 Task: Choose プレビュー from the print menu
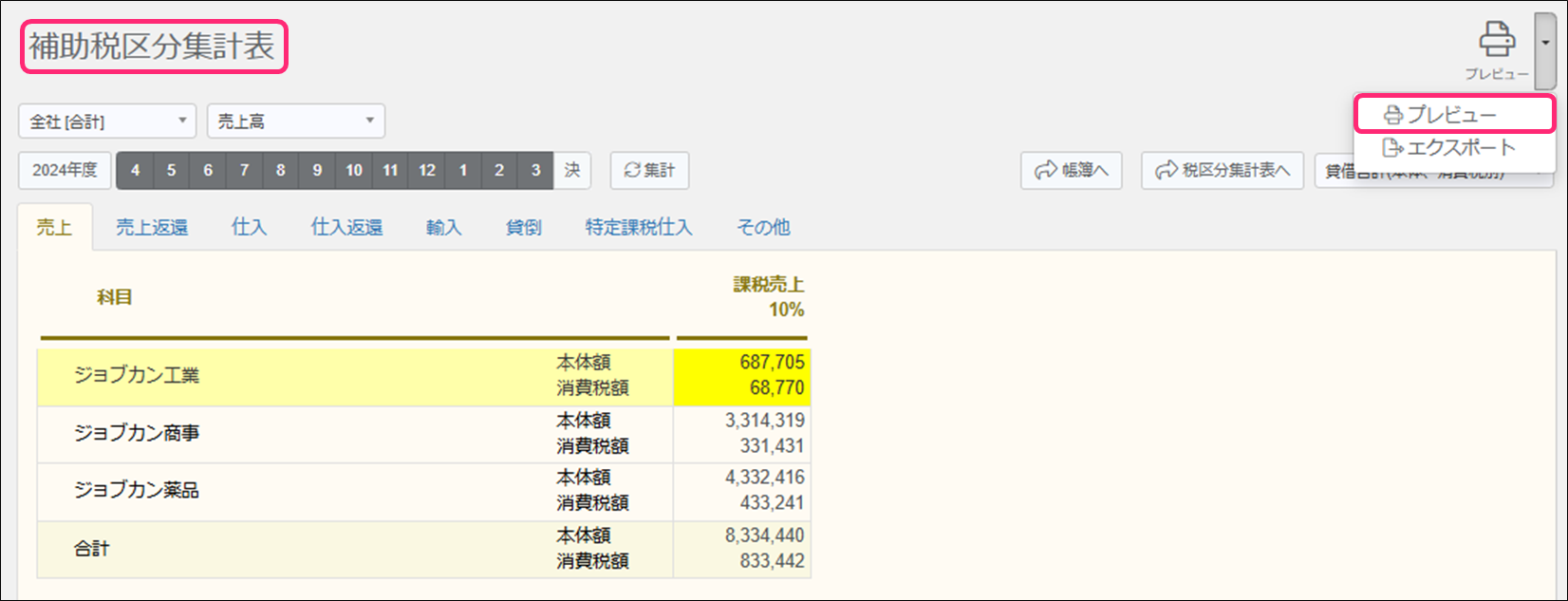(1454, 115)
